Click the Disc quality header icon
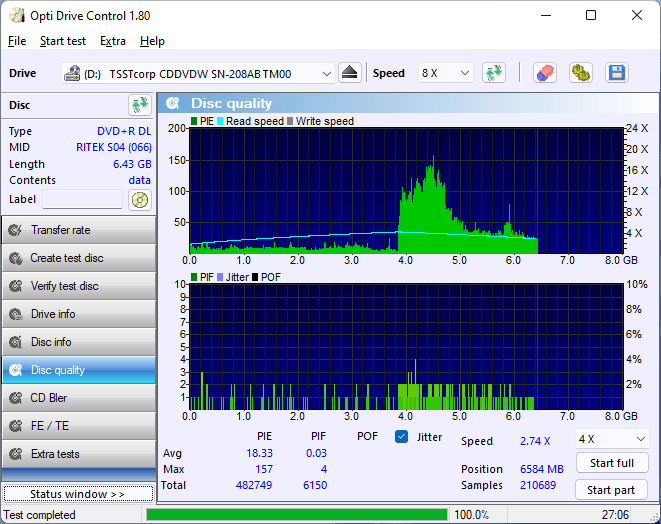The height and width of the screenshot is (524, 661). point(173,103)
